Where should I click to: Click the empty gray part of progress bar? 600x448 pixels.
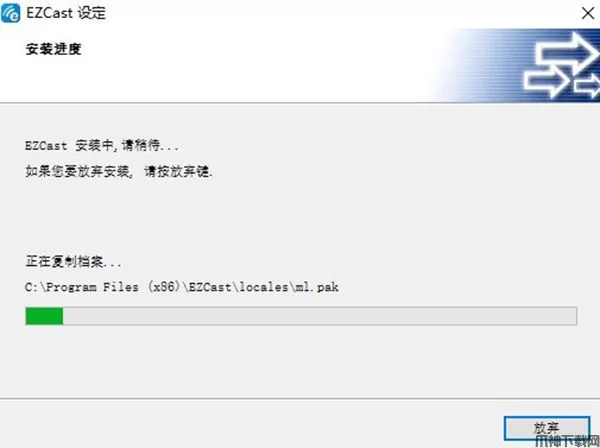(x=320, y=316)
